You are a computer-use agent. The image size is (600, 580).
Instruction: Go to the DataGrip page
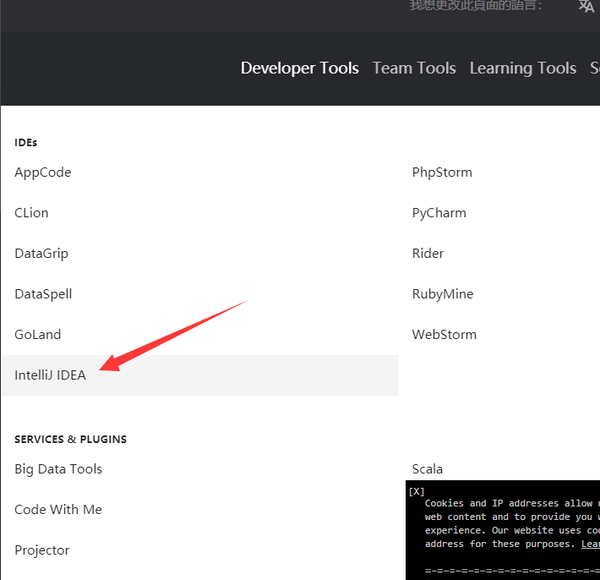[41, 253]
